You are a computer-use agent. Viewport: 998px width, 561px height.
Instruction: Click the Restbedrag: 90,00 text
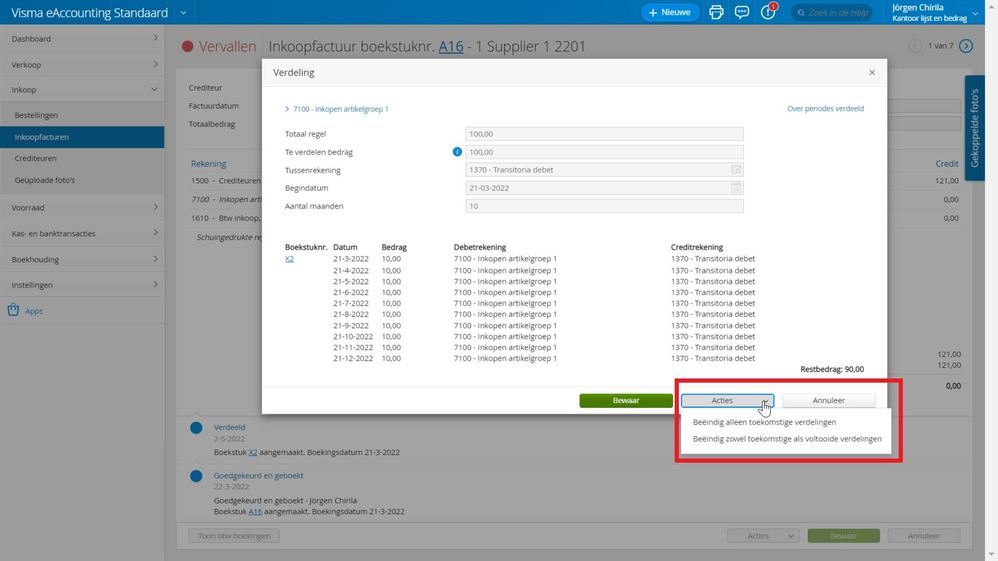pyautogui.click(x=832, y=369)
